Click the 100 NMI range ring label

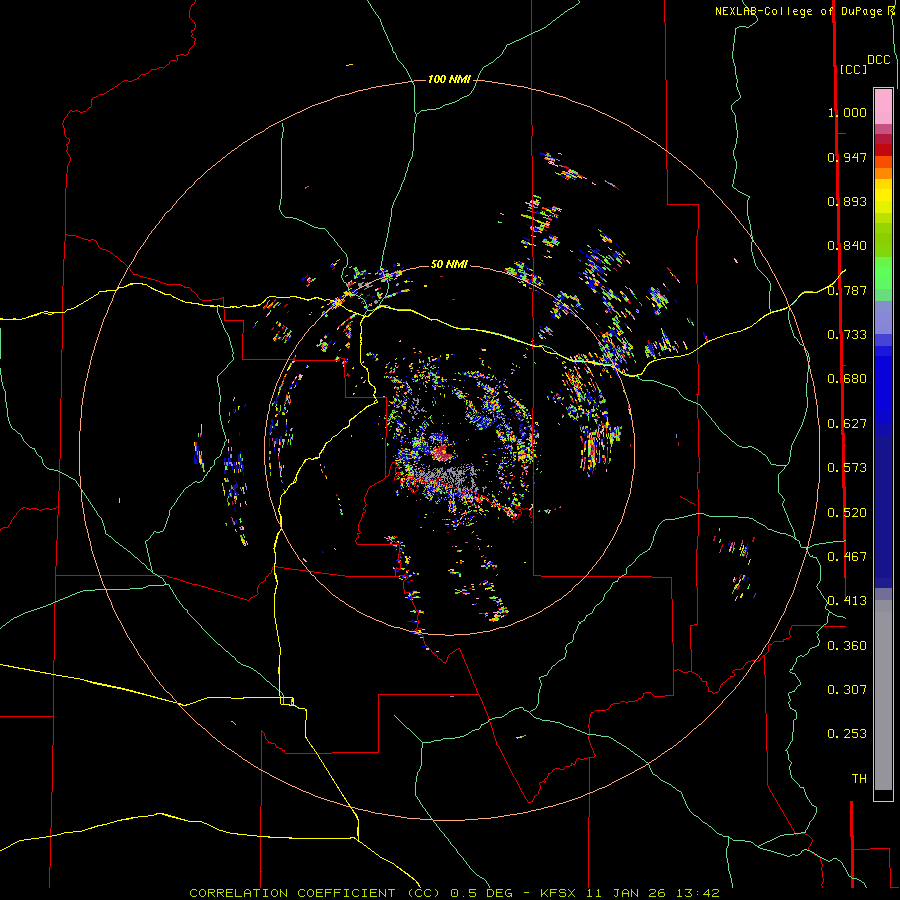pos(449,79)
